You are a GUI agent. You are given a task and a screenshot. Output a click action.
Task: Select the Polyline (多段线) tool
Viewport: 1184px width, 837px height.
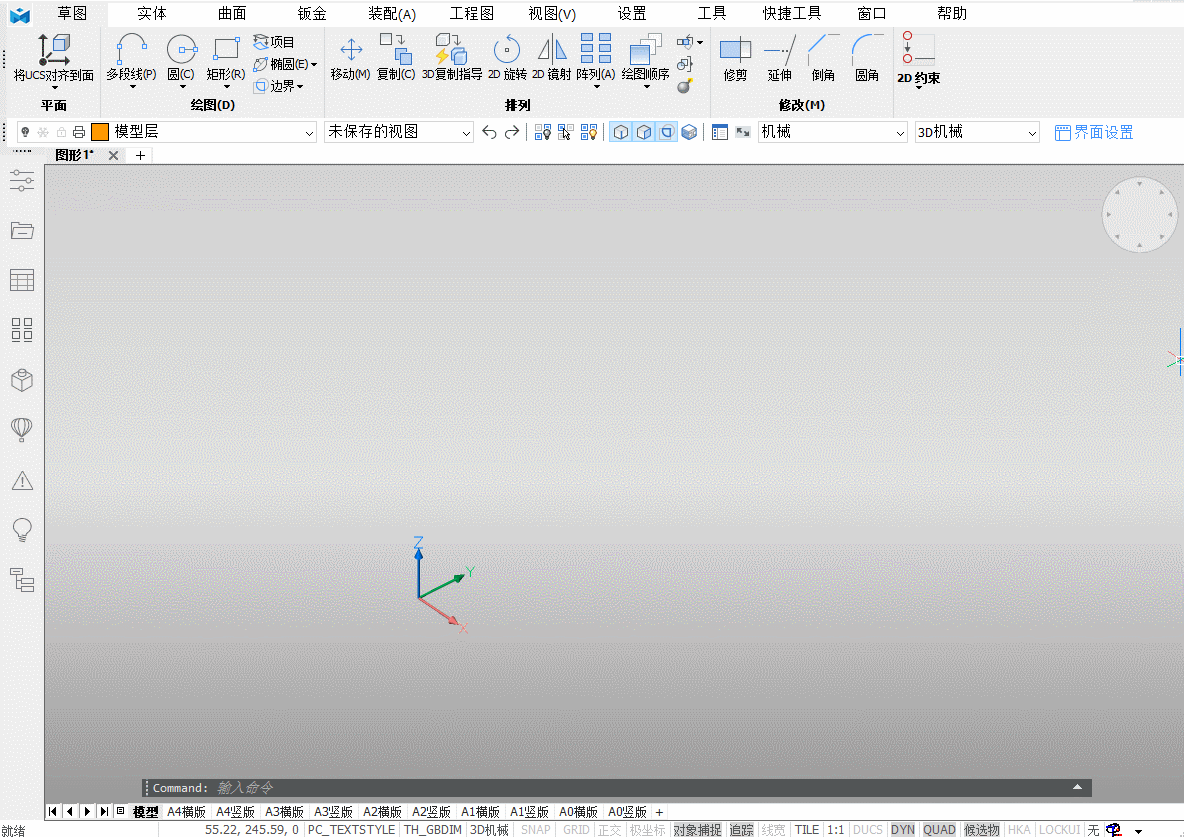tap(131, 57)
